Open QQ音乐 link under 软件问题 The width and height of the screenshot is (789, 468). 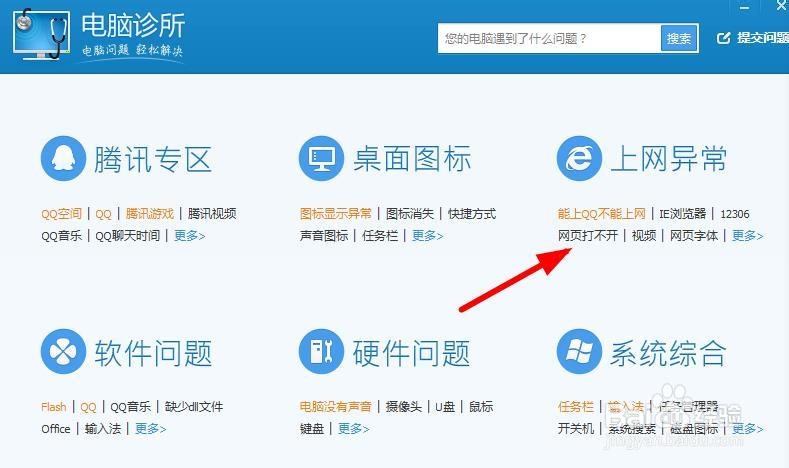[130, 407]
